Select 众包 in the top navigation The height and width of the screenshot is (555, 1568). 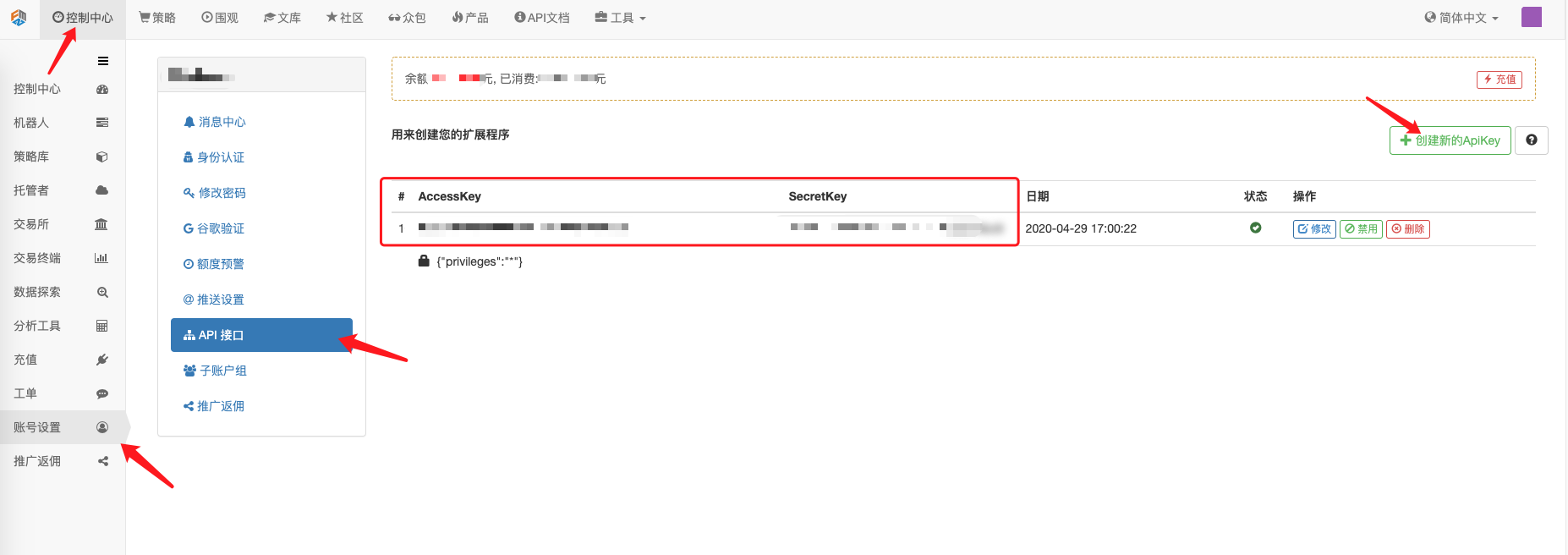click(408, 18)
